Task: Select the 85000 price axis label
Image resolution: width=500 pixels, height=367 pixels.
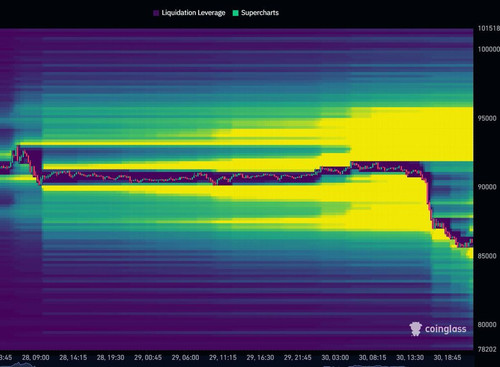Action: [487, 256]
